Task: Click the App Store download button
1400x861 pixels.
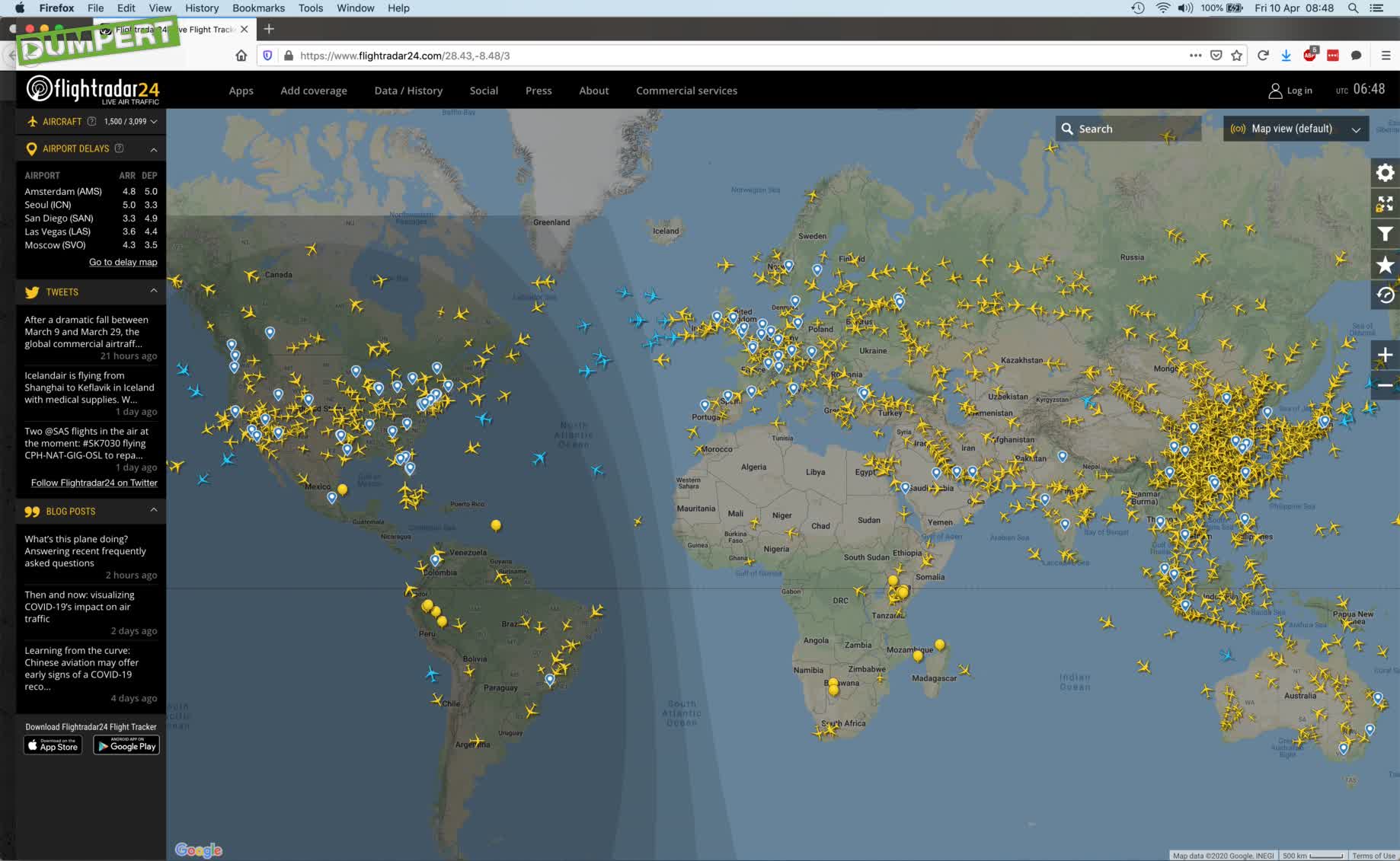Action: click(53, 745)
